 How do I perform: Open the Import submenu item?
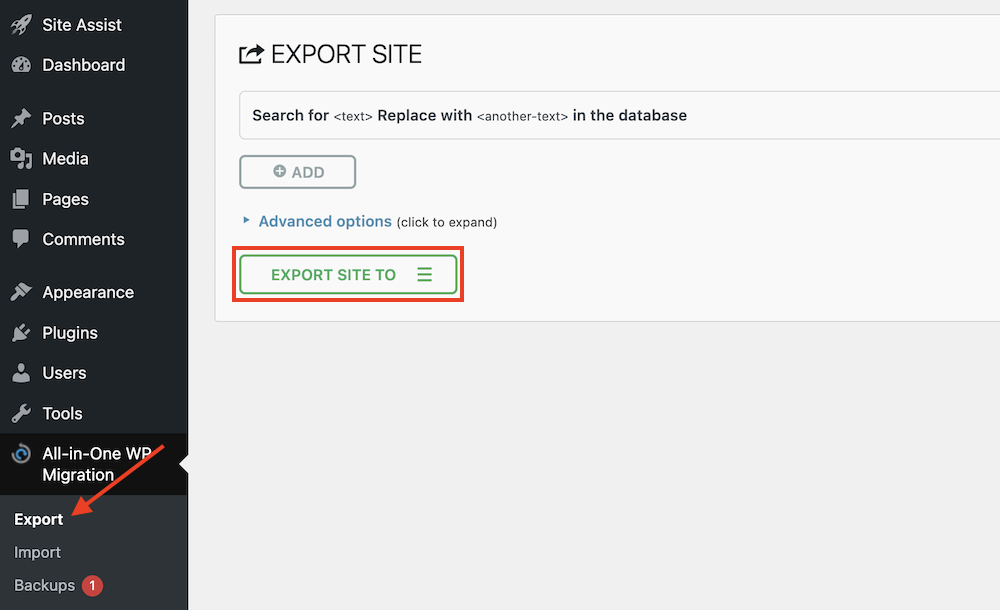pos(38,553)
